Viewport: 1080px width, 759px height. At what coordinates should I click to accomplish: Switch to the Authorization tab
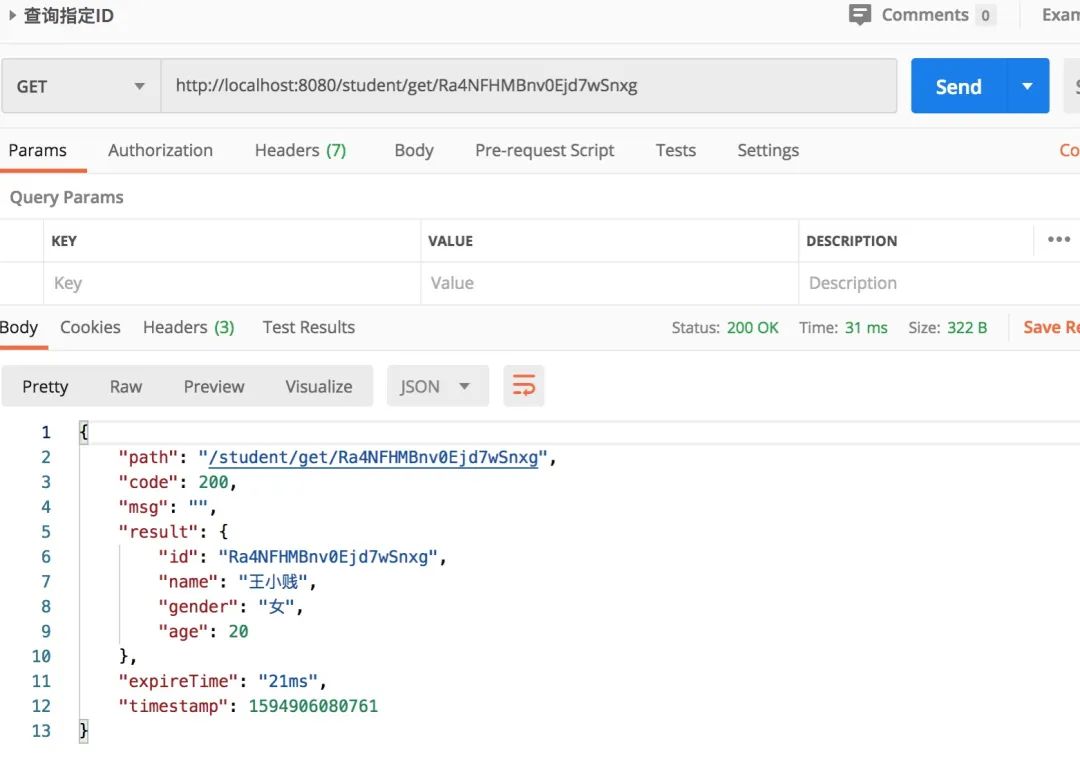pyautogui.click(x=160, y=150)
